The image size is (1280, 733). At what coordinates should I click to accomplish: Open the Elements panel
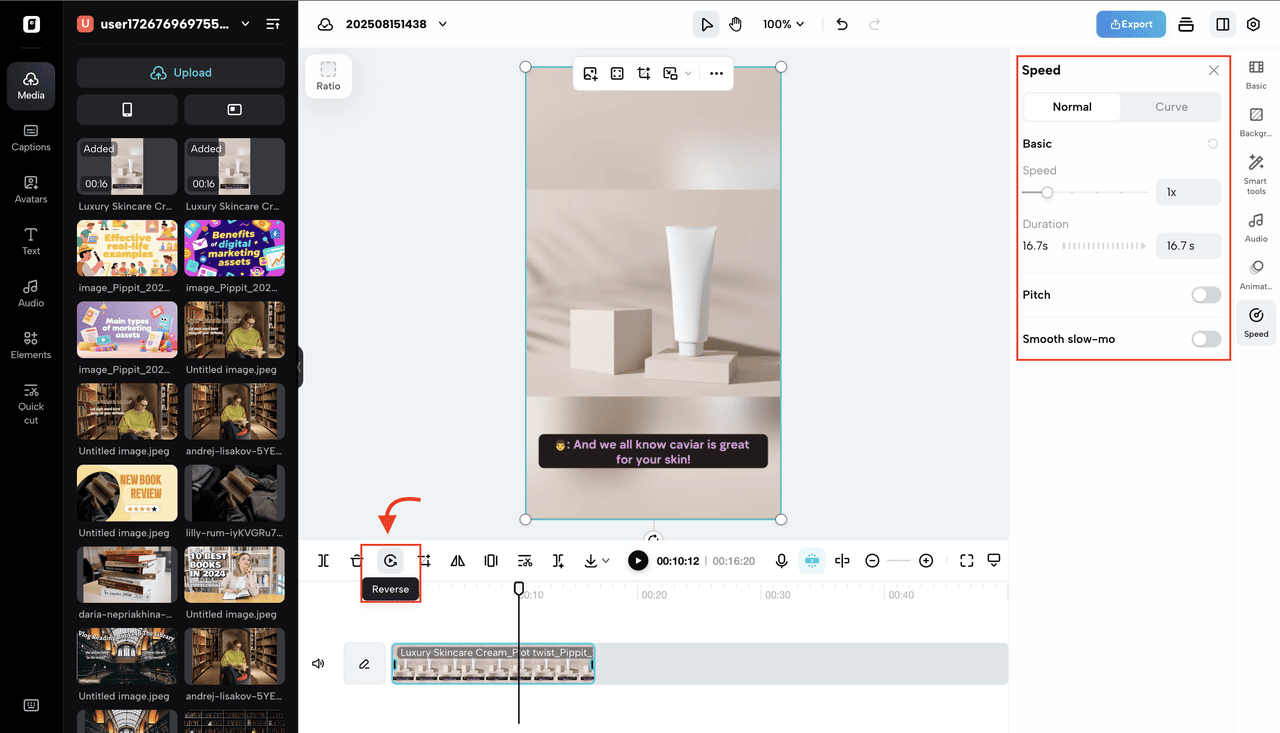click(x=31, y=345)
